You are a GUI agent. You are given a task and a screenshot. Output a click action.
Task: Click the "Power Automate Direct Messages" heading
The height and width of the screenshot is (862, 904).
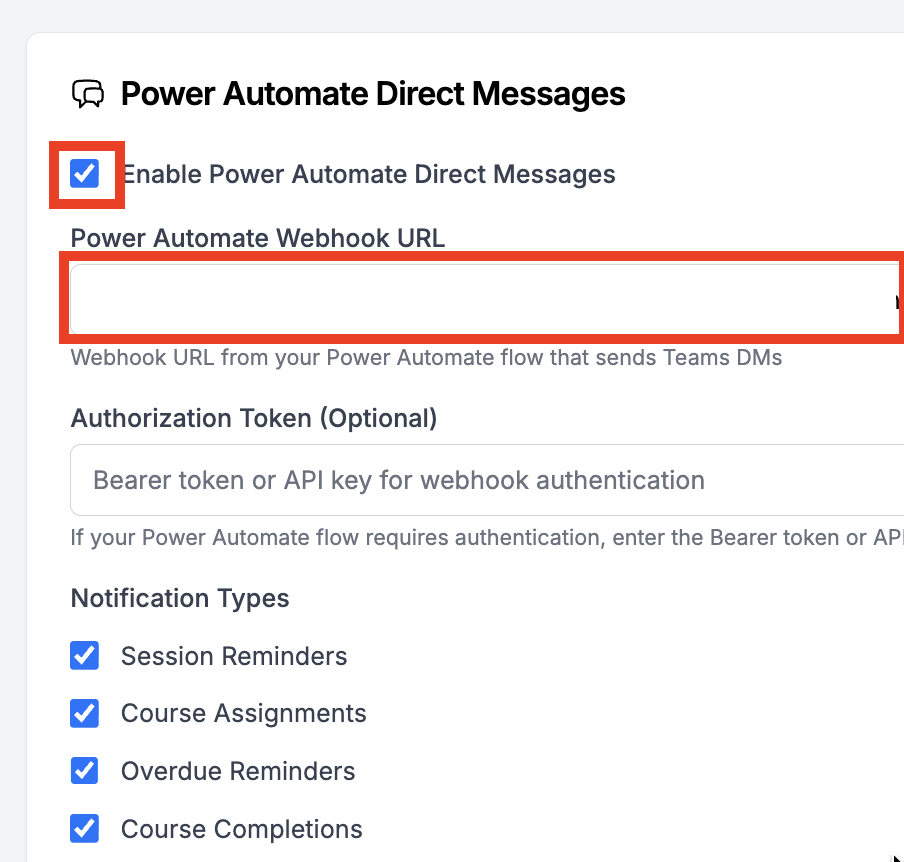click(x=373, y=94)
